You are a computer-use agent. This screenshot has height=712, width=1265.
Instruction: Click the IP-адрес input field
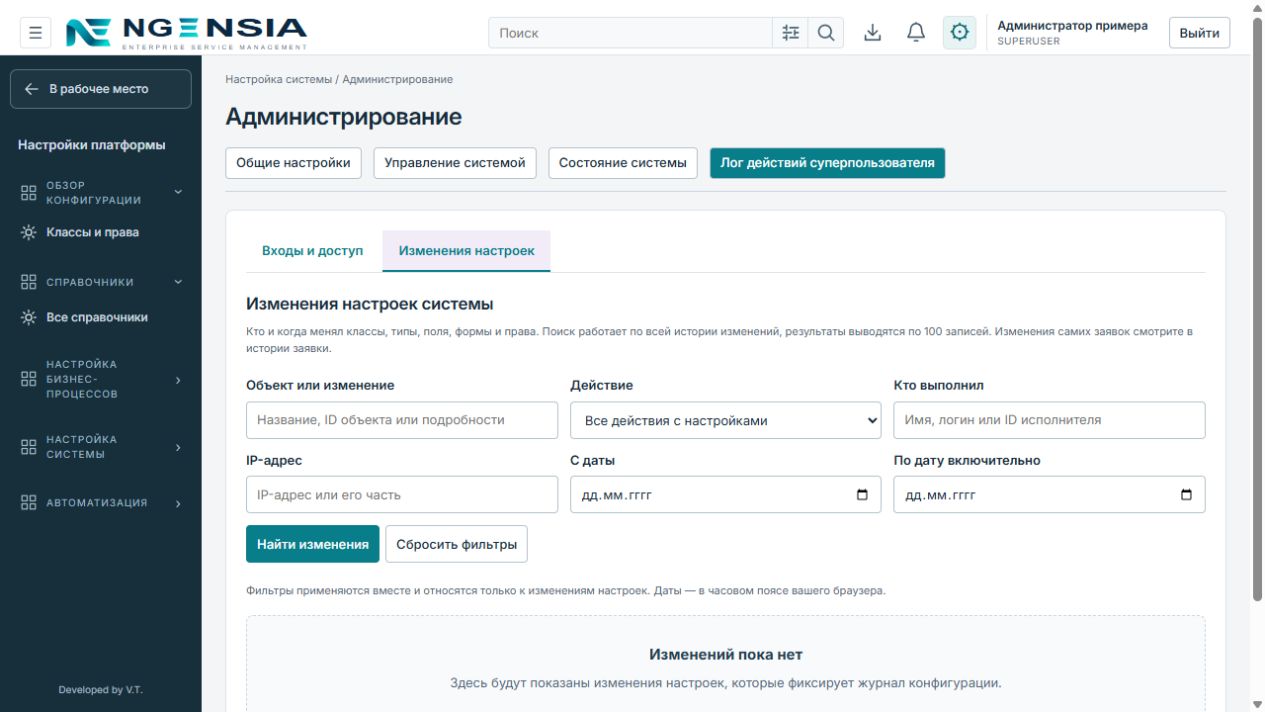(x=402, y=495)
